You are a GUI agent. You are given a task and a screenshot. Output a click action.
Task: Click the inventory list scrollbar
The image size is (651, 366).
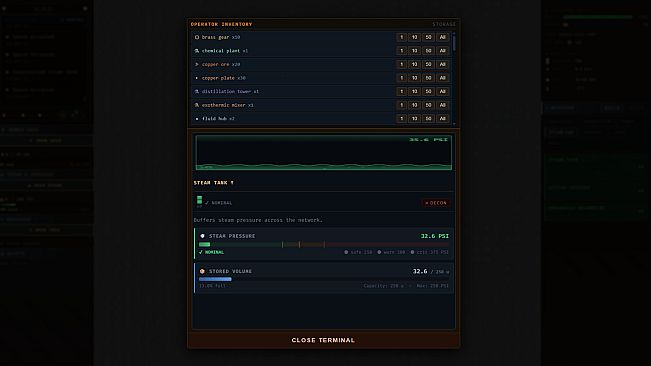[x=454, y=78]
